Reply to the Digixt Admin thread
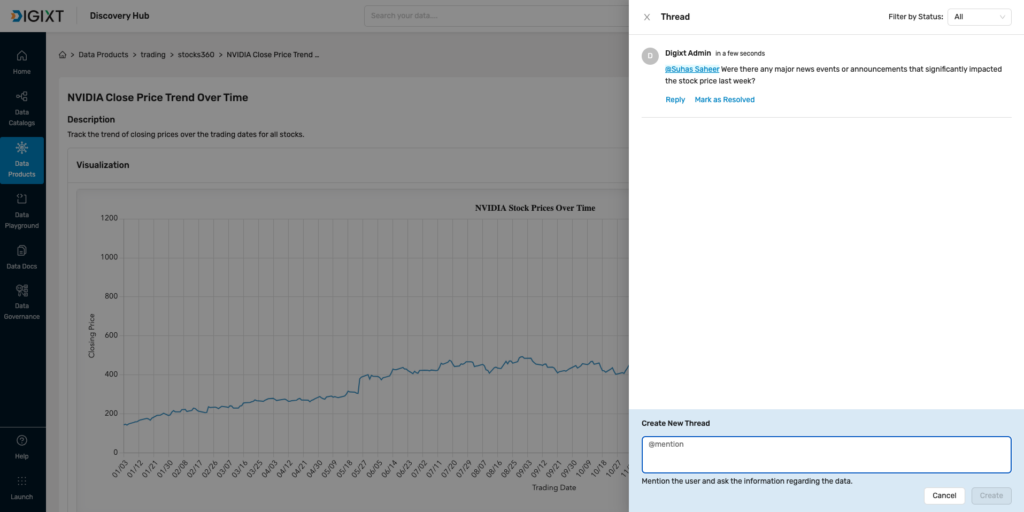 675,100
